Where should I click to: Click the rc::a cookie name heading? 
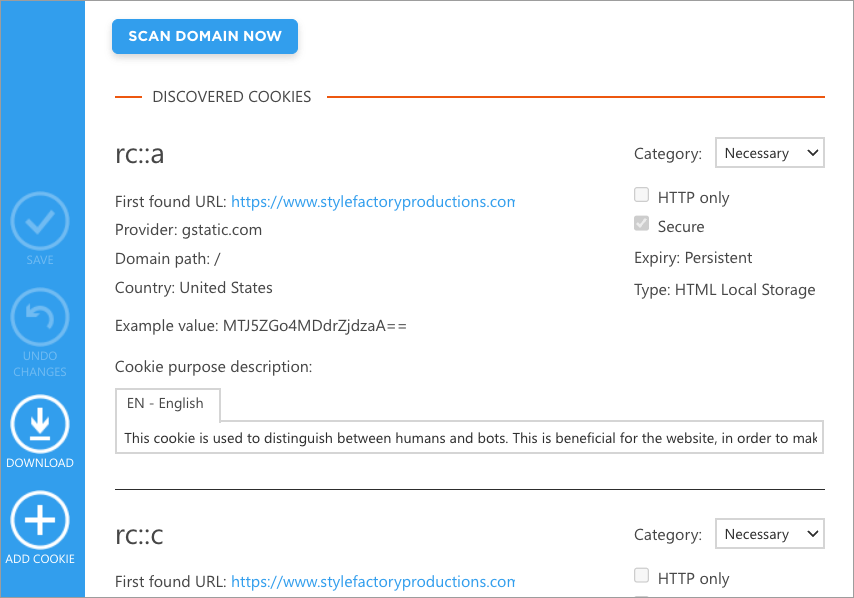pyautogui.click(x=140, y=154)
